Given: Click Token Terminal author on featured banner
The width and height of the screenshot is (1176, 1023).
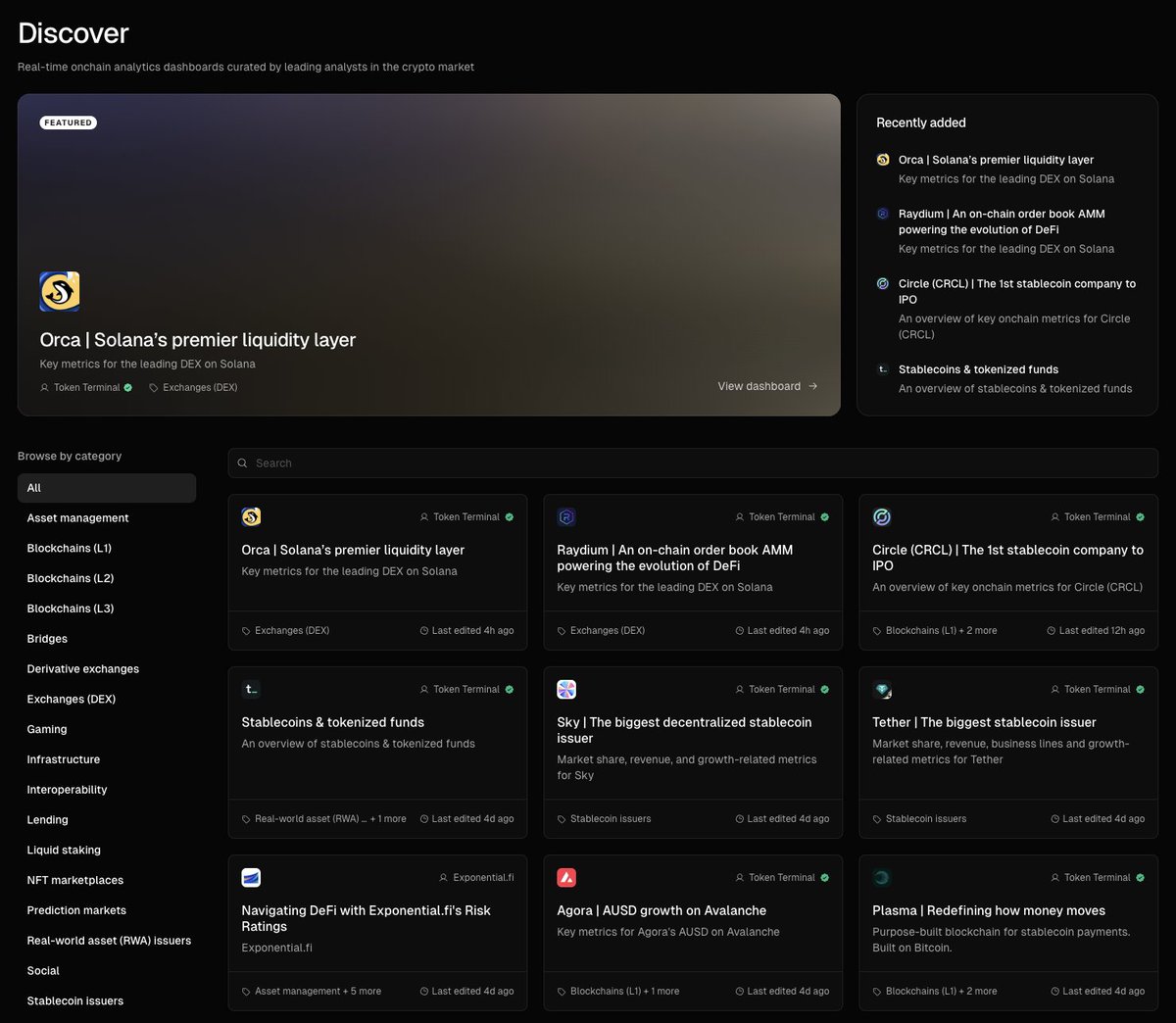Looking at the screenshot, I should [86, 388].
